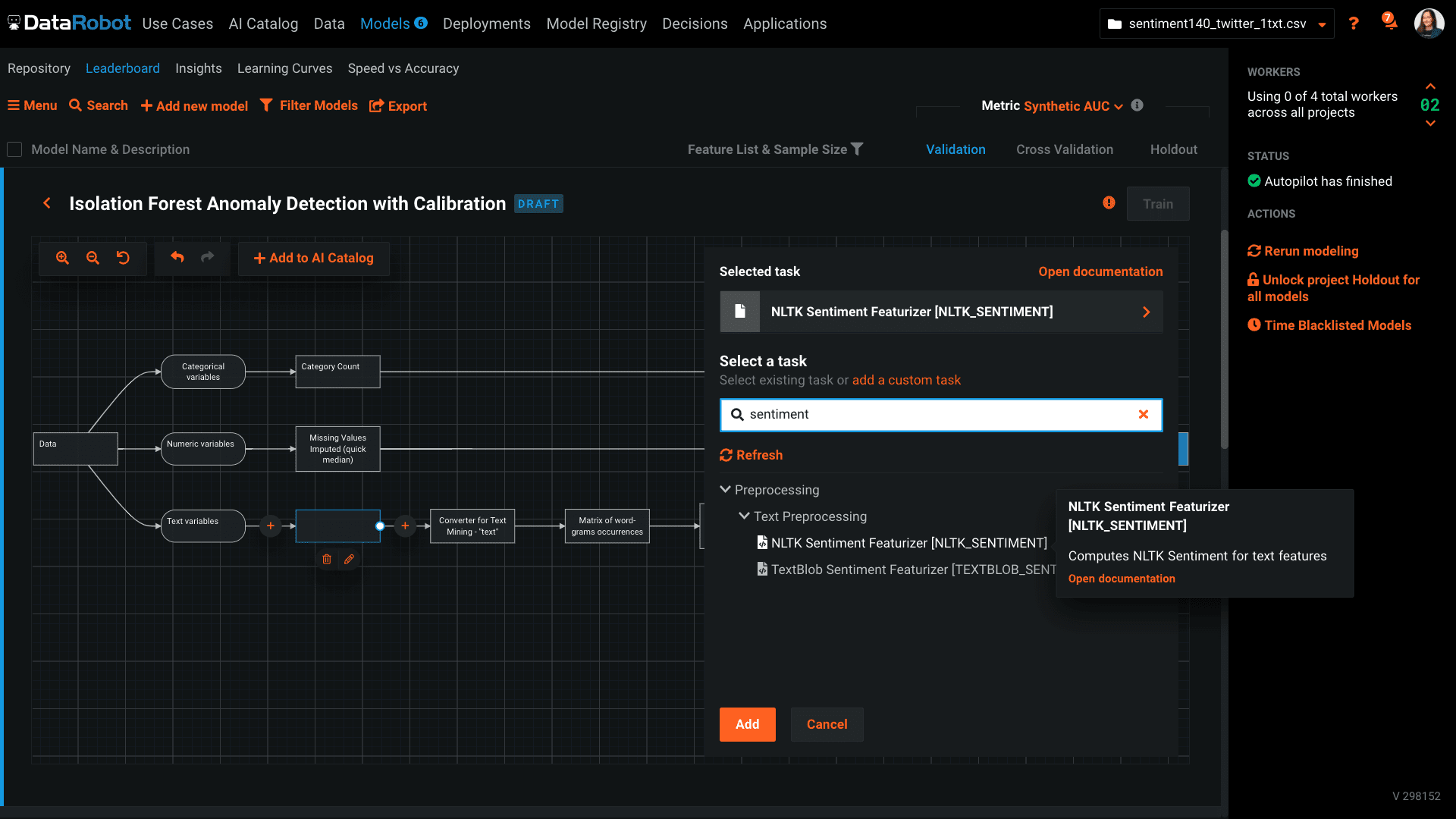This screenshot has width=1456, height=819.
Task: Open the help question mark icon
Action: click(x=1354, y=24)
